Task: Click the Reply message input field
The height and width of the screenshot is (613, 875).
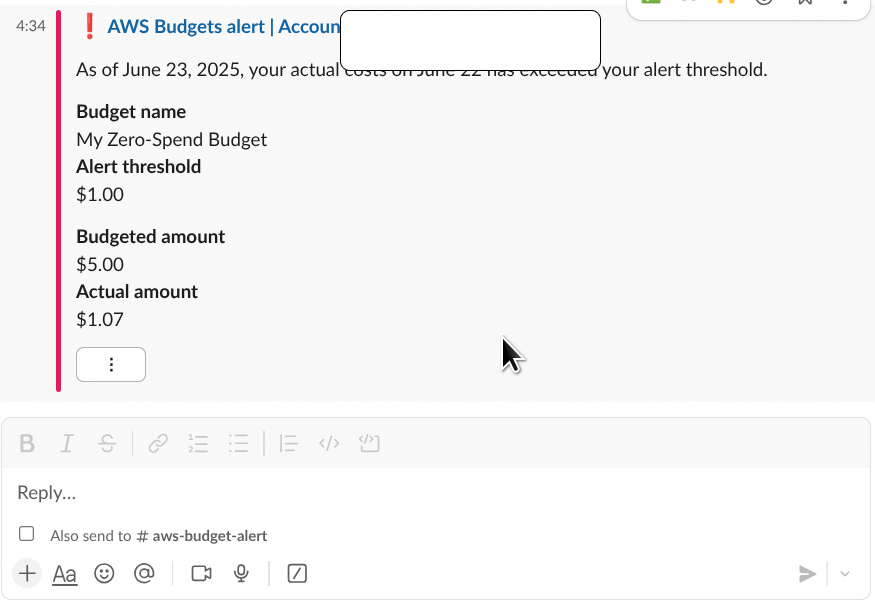Action: 435,493
